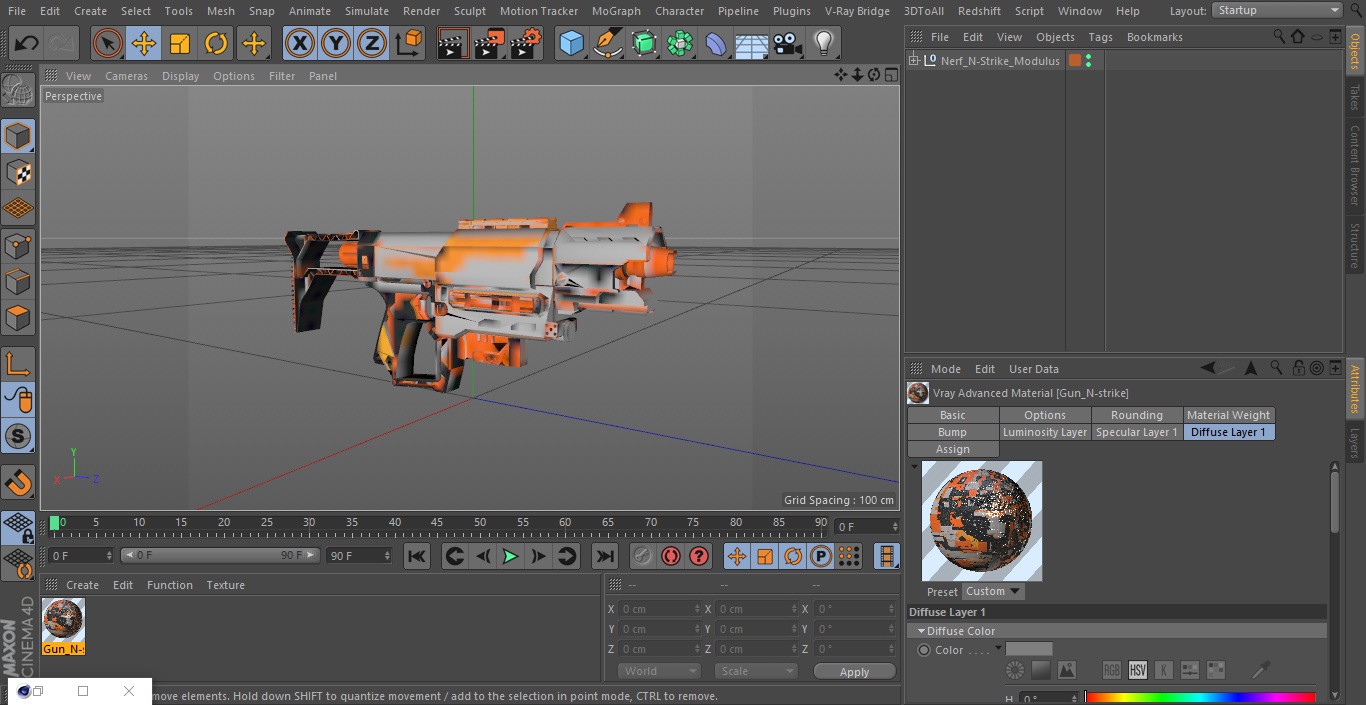Toggle Autokeying in timeline controls
Viewport: 1366px width, 705px height.
[671, 556]
